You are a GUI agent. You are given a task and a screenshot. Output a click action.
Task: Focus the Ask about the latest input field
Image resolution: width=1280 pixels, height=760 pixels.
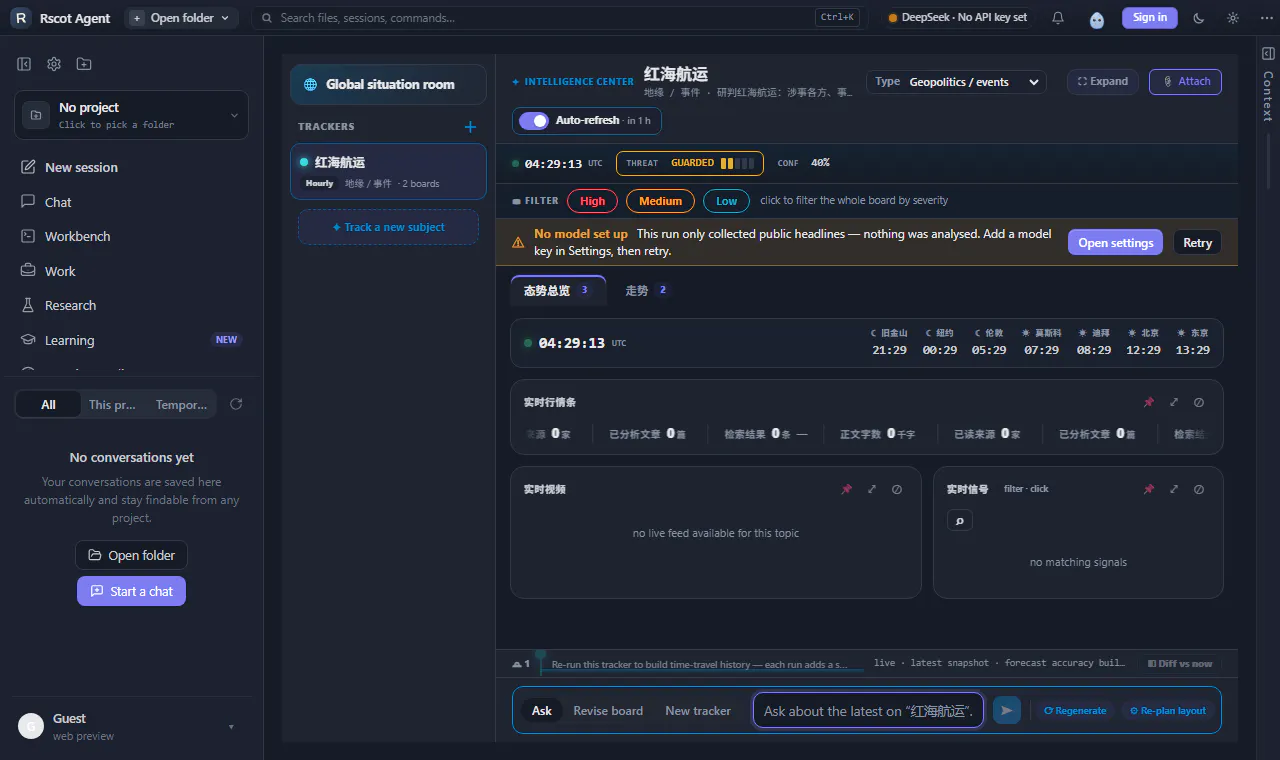coord(868,711)
